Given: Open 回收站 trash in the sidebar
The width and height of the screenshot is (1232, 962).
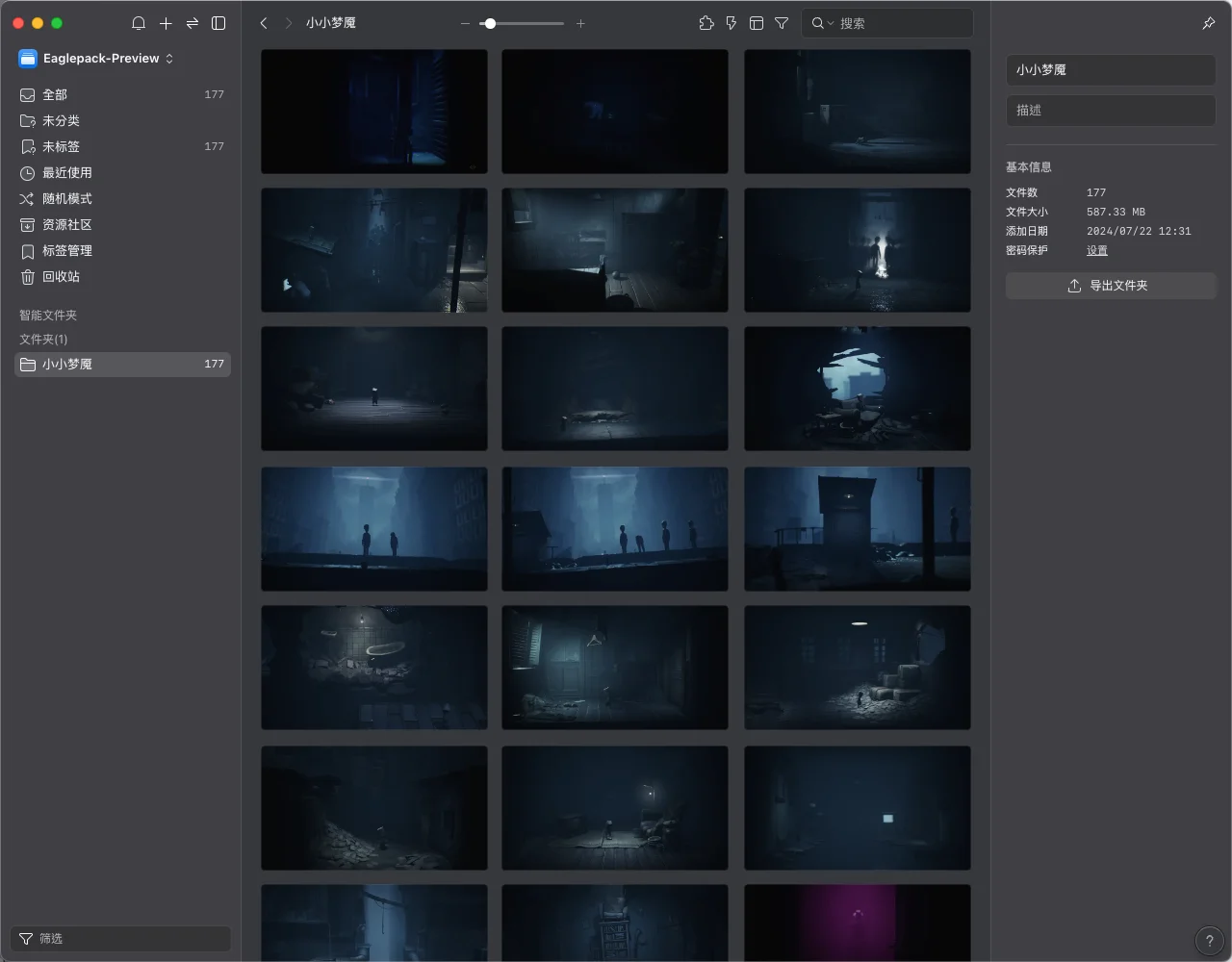Looking at the screenshot, I should click(x=122, y=276).
